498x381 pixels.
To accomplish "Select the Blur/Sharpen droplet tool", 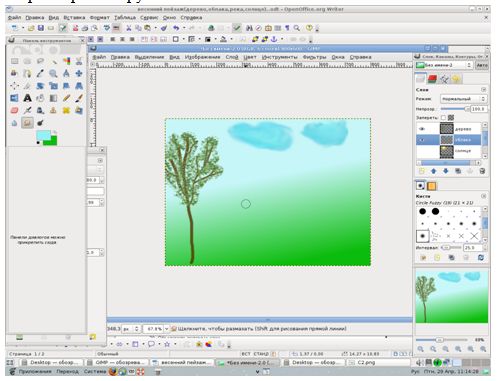I will pyautogui.click(x=14, y=123).
